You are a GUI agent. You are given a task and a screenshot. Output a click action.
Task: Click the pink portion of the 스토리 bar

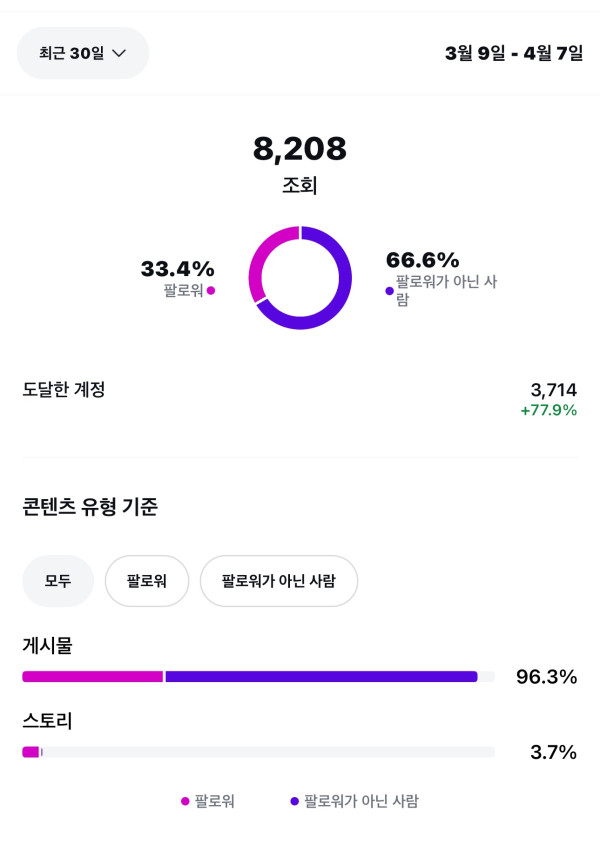[30, 752]
